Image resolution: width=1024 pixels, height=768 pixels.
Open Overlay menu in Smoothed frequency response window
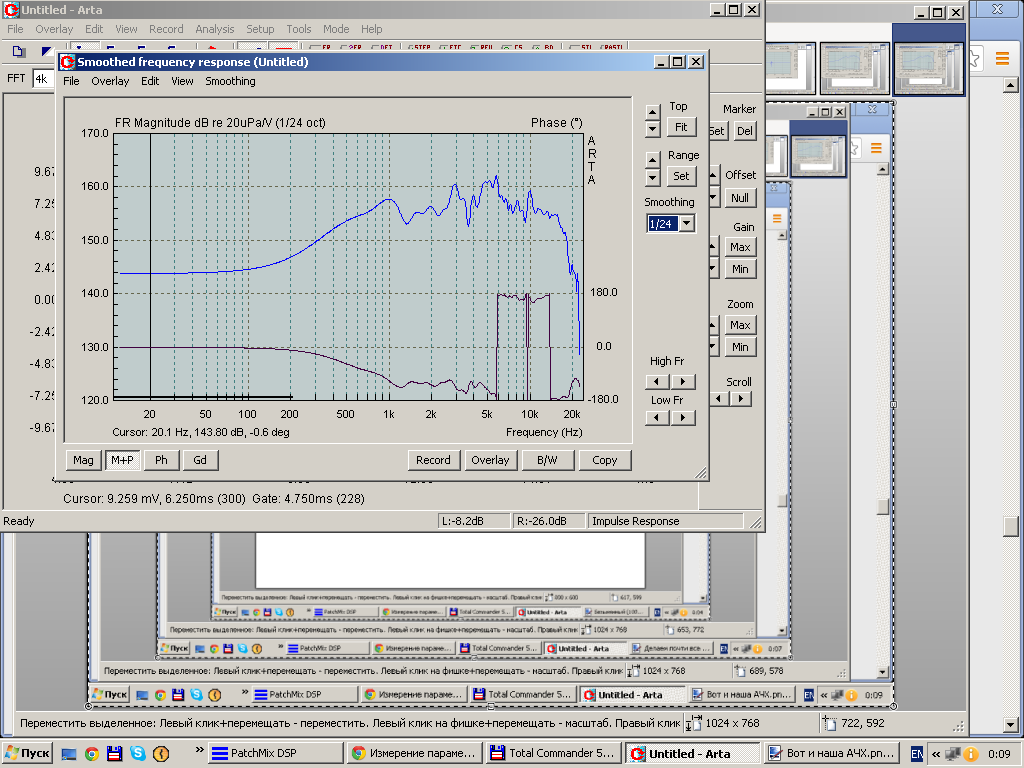110,81
